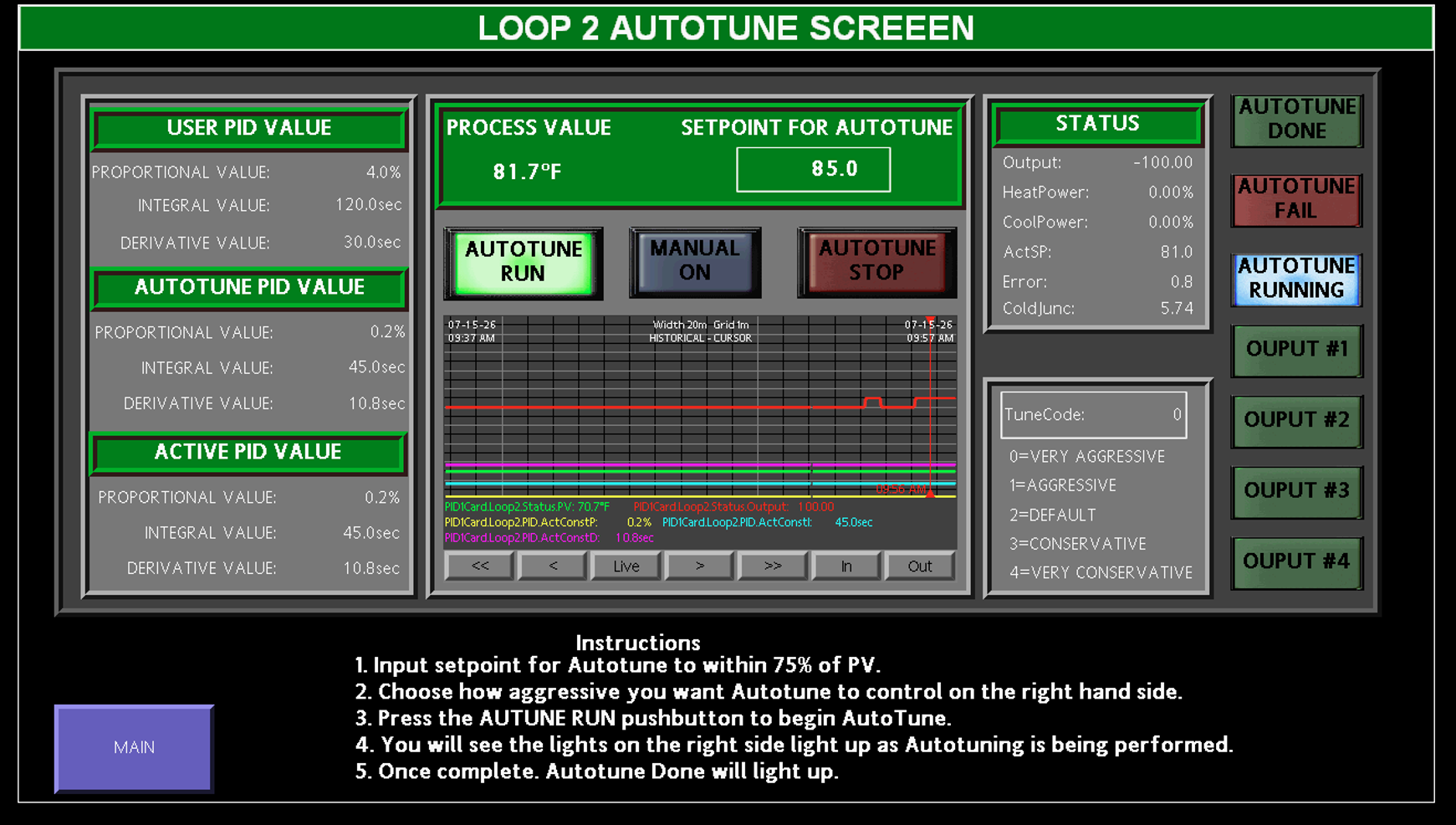Click the ActSP status value 81.0
Viewport: 1456px width, 825px height.
(1177, 252)
